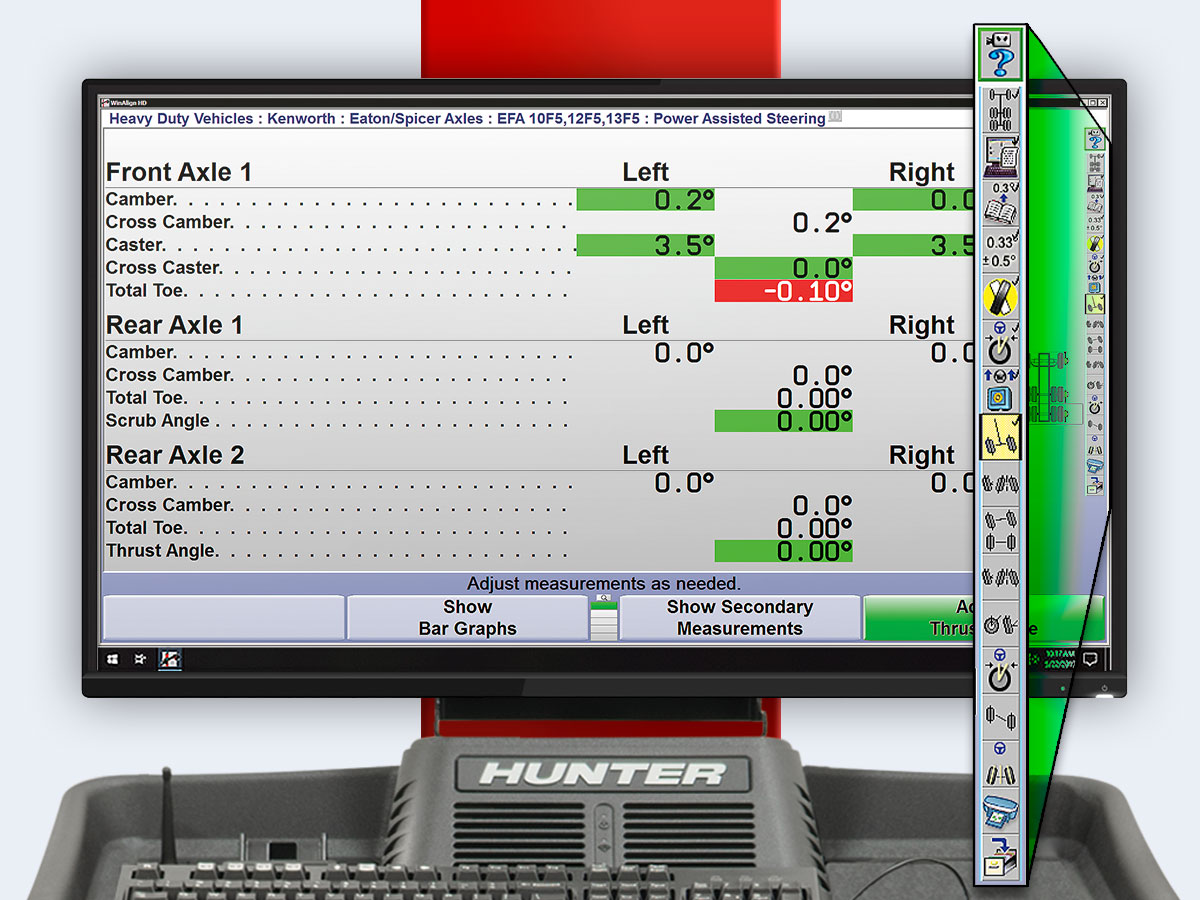Click the Heavy Duty Vehicles breadcrumb text
1200x900 pixels.
tap(181, 119)
